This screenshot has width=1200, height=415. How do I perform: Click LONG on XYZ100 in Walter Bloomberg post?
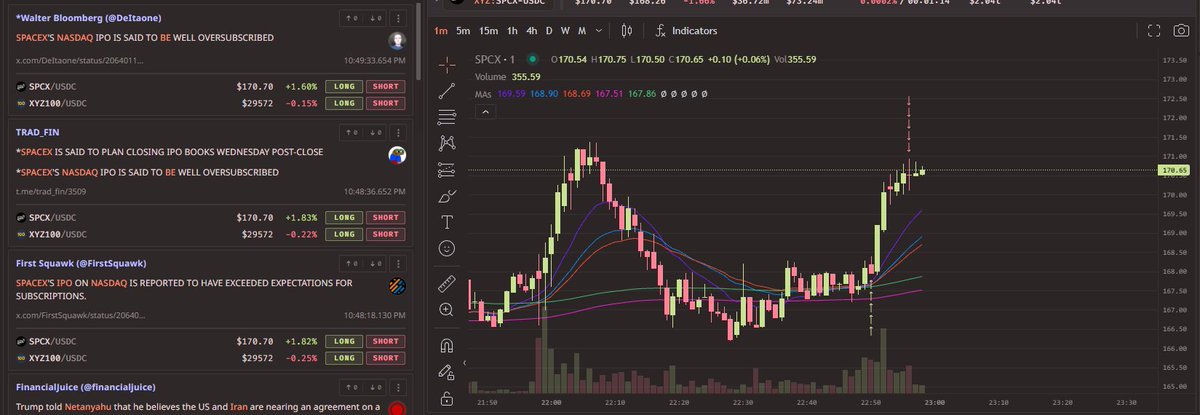click(x=344, y=103)
